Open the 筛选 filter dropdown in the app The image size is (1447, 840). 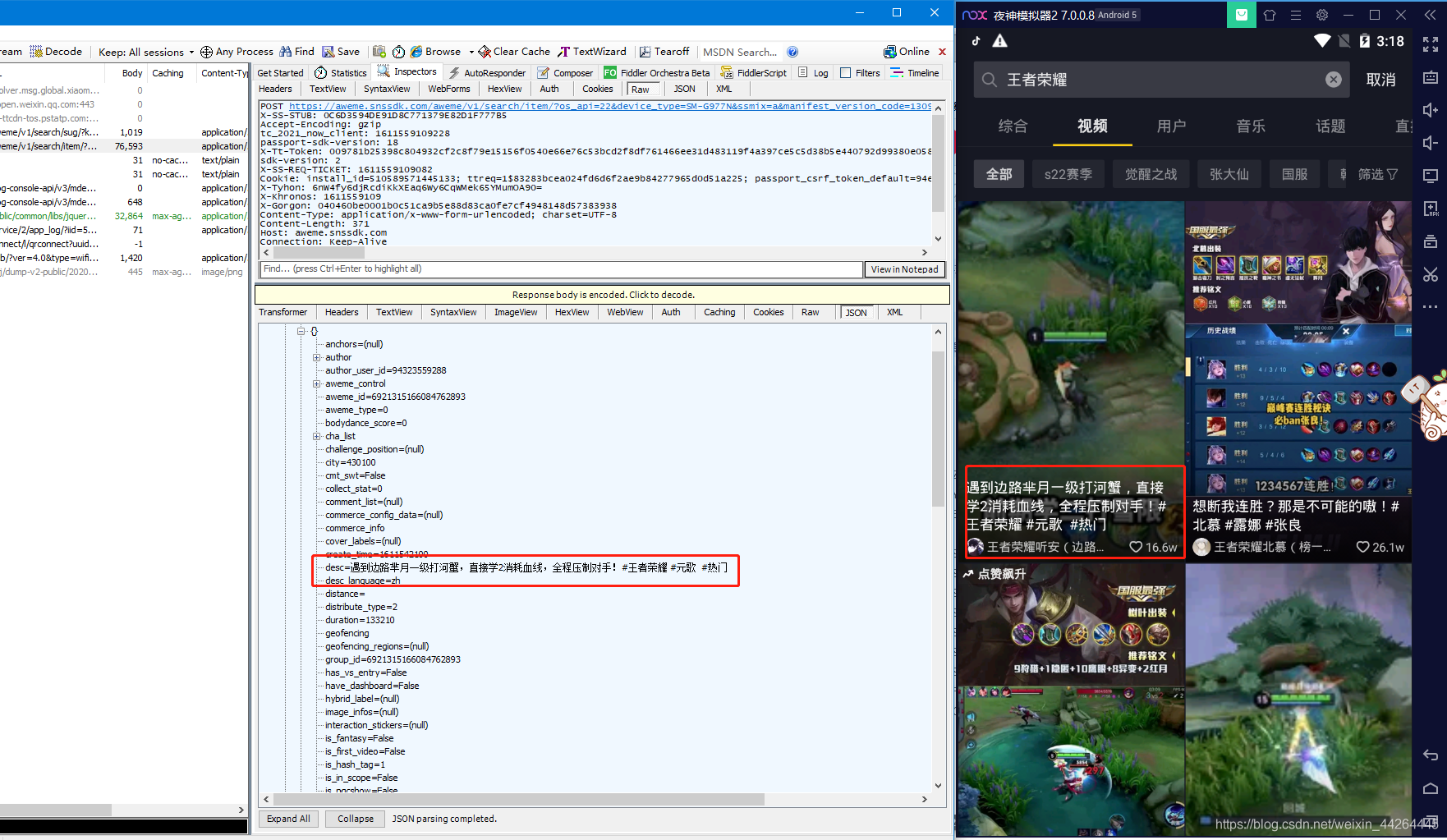click(x=1377, y=174)
